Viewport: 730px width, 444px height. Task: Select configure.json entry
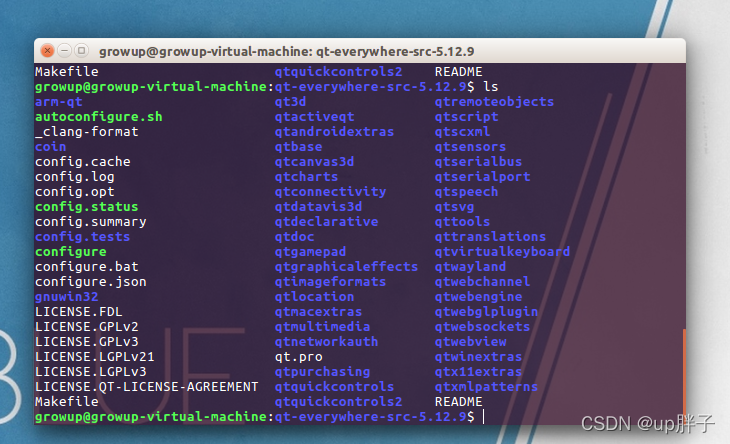tap(91, 282)
